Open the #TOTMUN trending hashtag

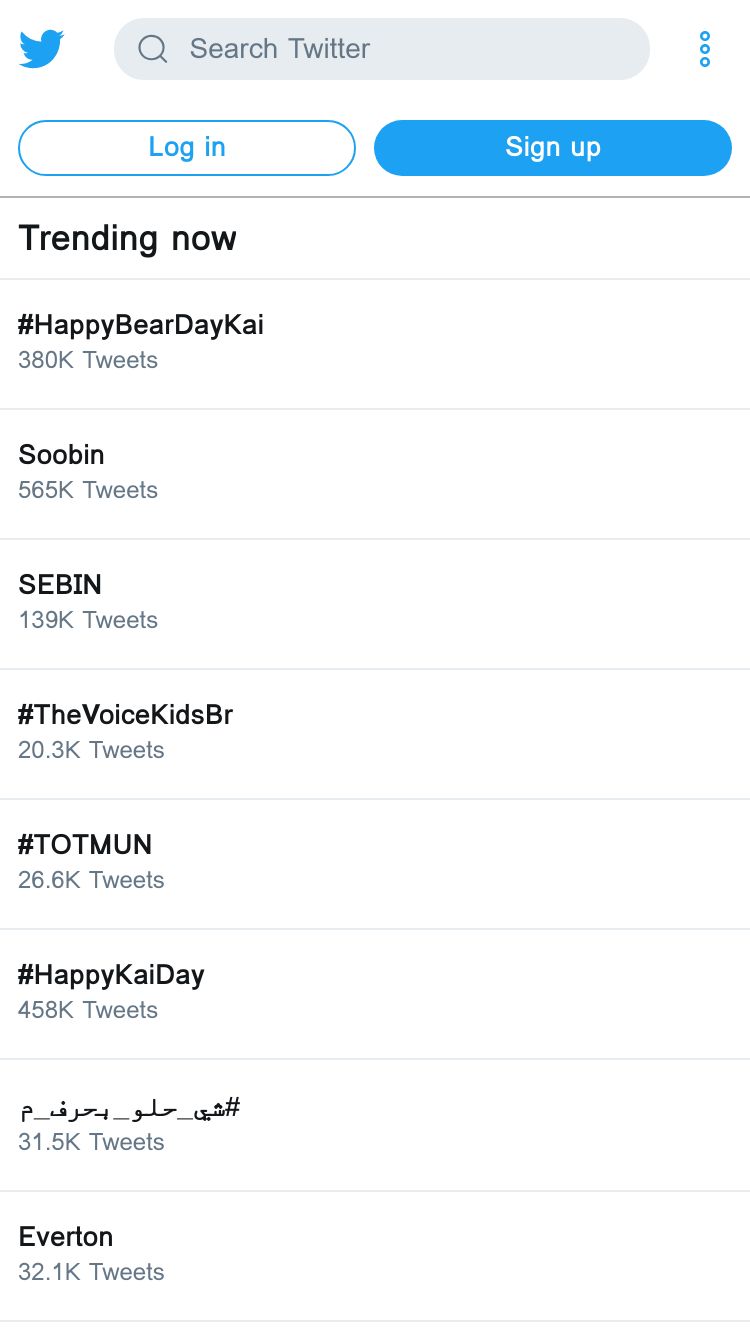point(85,845)
